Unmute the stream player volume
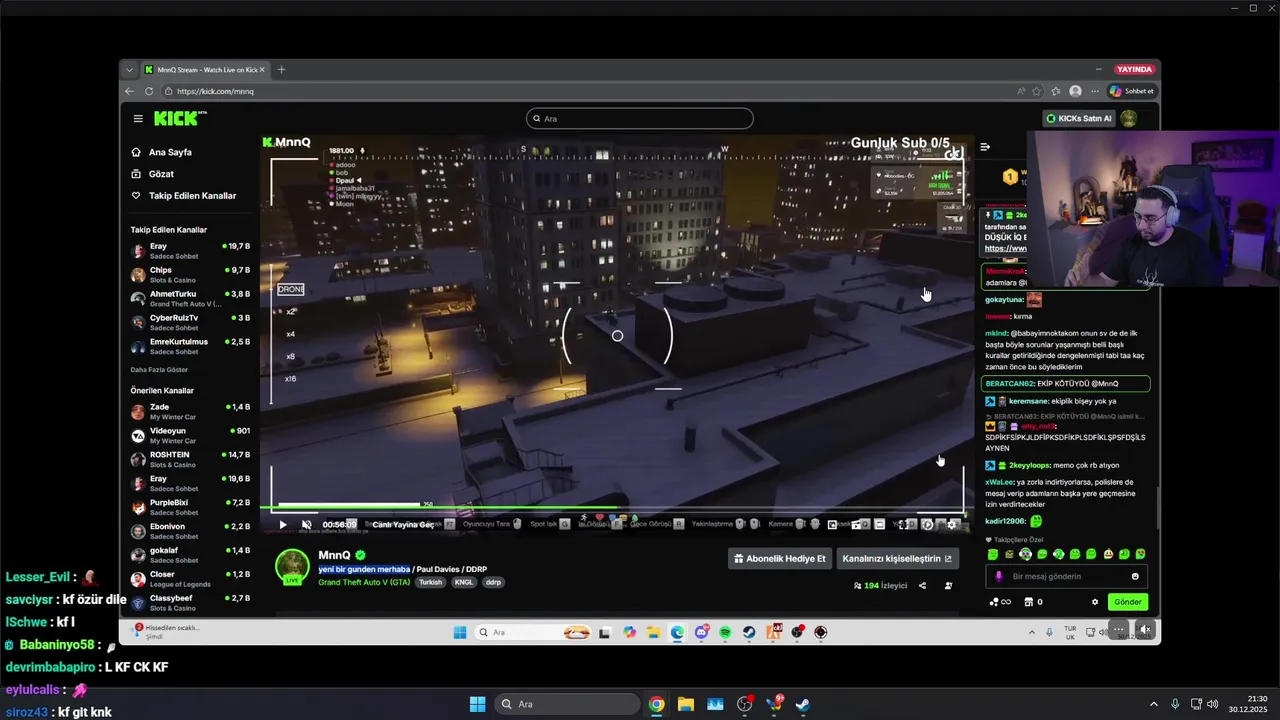 click(307, 524)
